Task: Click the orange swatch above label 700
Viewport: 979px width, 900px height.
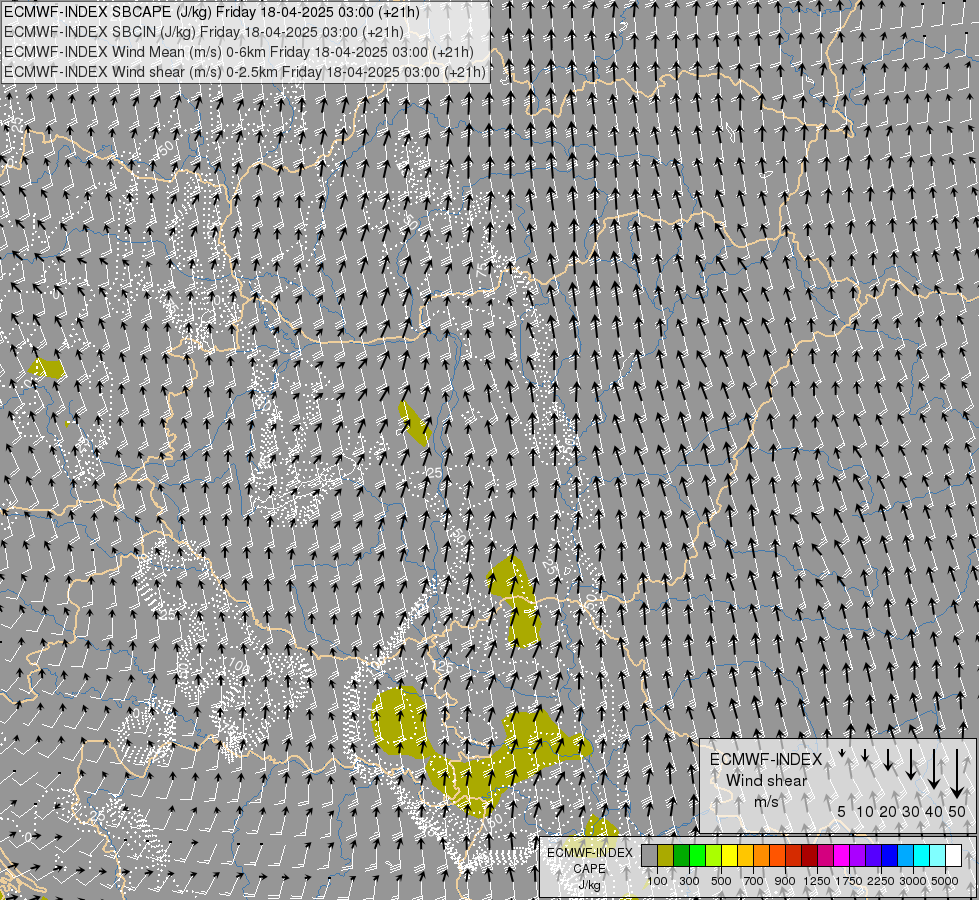Action: 761,856
